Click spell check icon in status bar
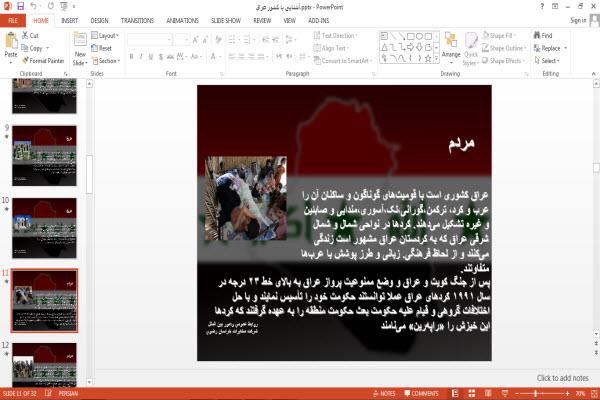Viewport: 600px width, 400px height. 48,393
